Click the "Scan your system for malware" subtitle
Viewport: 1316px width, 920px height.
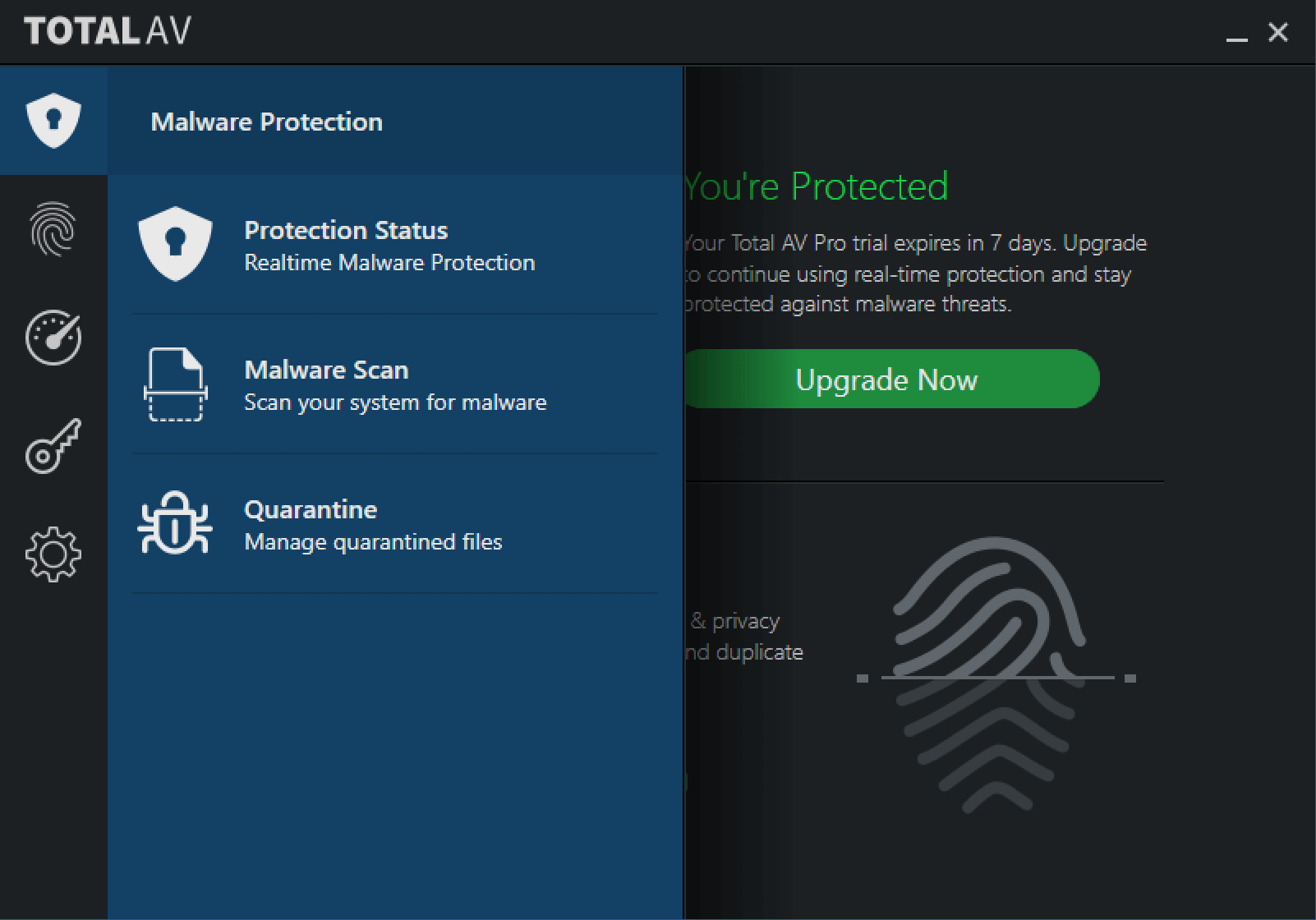tap(395, 402)
